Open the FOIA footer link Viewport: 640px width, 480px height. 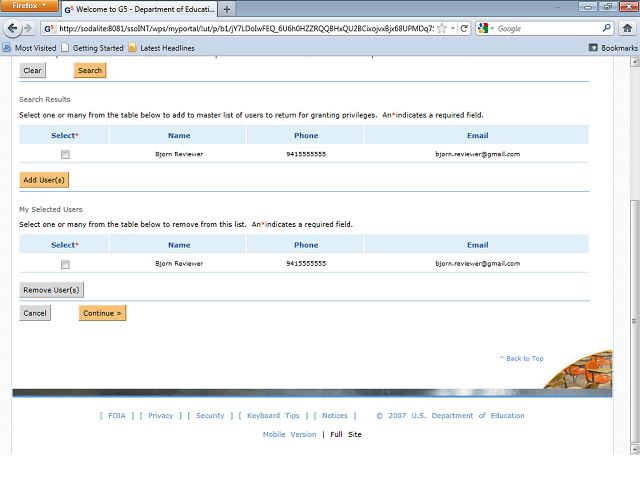(x=117, y=416)
